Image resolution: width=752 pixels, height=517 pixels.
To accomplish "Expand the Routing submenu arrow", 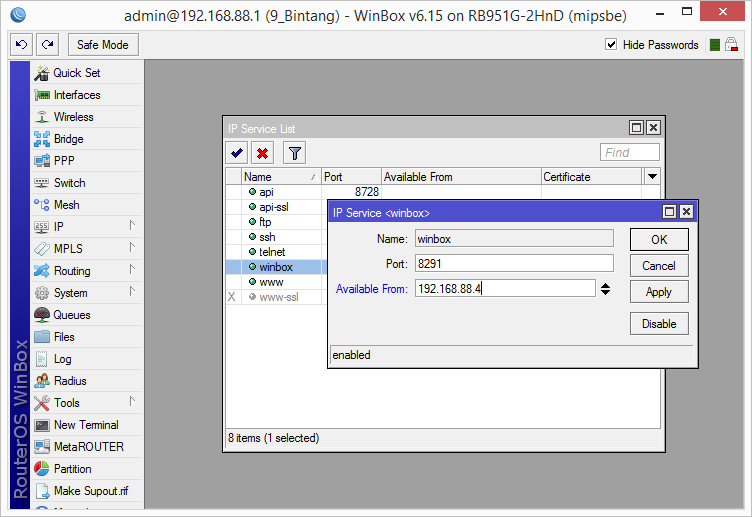I will point(132,270).
